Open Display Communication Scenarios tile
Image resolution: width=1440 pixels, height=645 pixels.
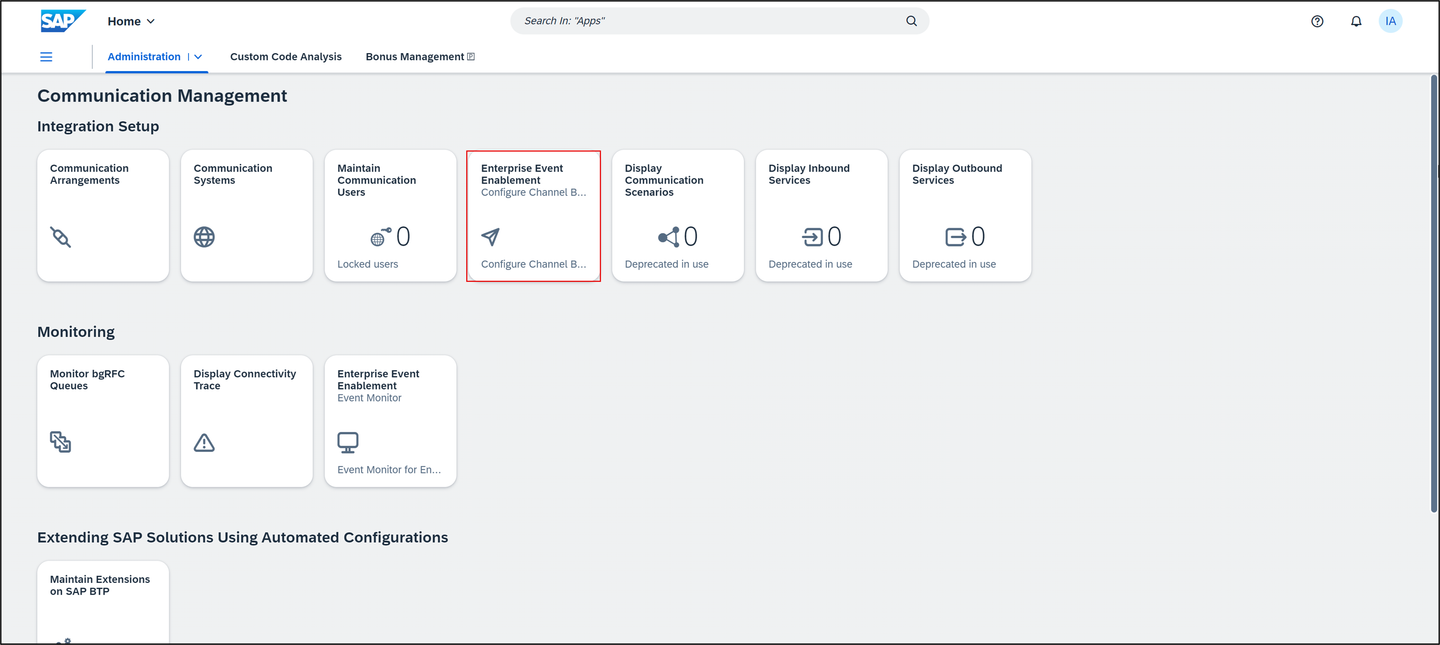click(x=678, y=216)
